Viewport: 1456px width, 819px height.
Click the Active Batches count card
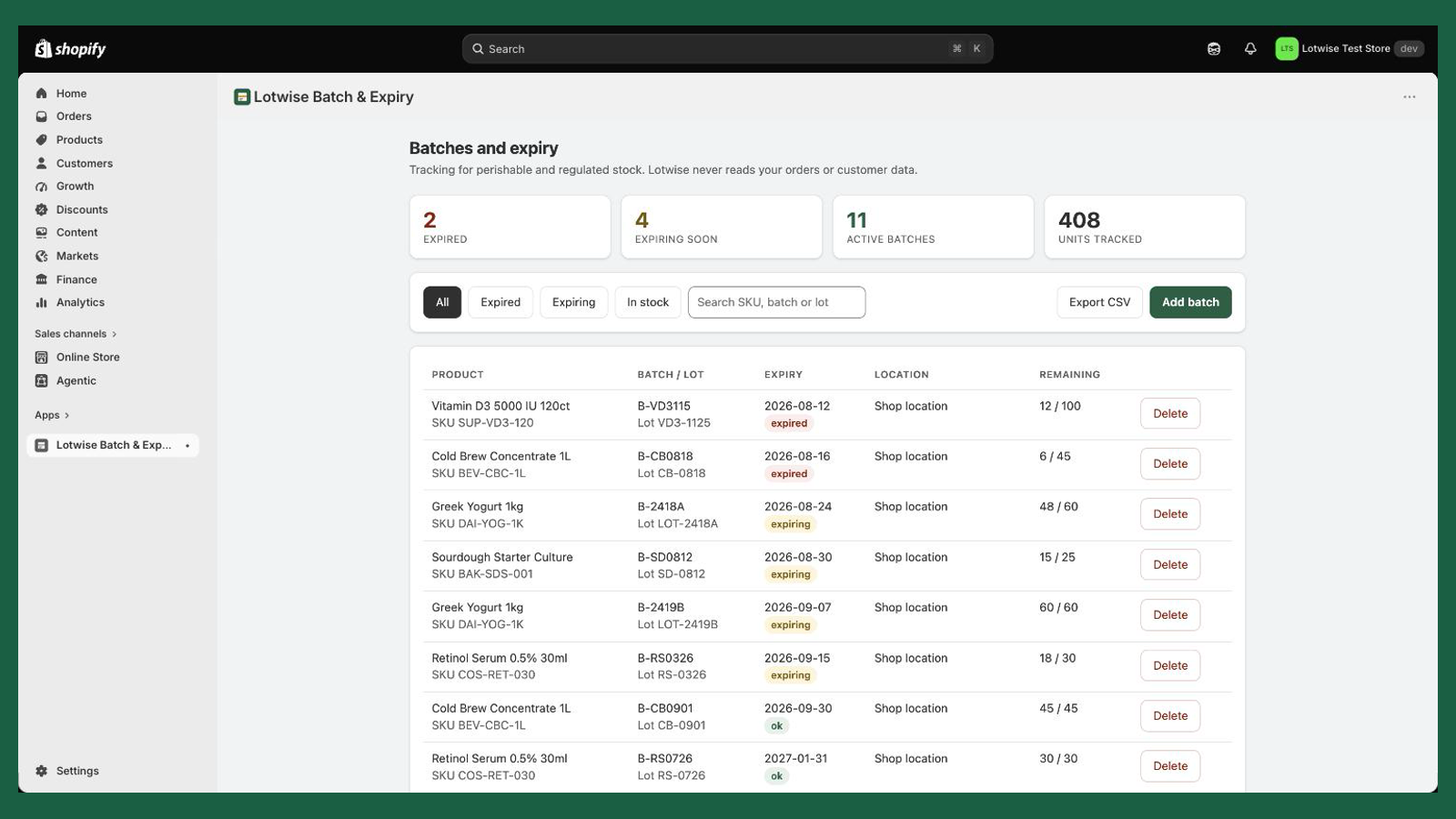pos(933,227)
